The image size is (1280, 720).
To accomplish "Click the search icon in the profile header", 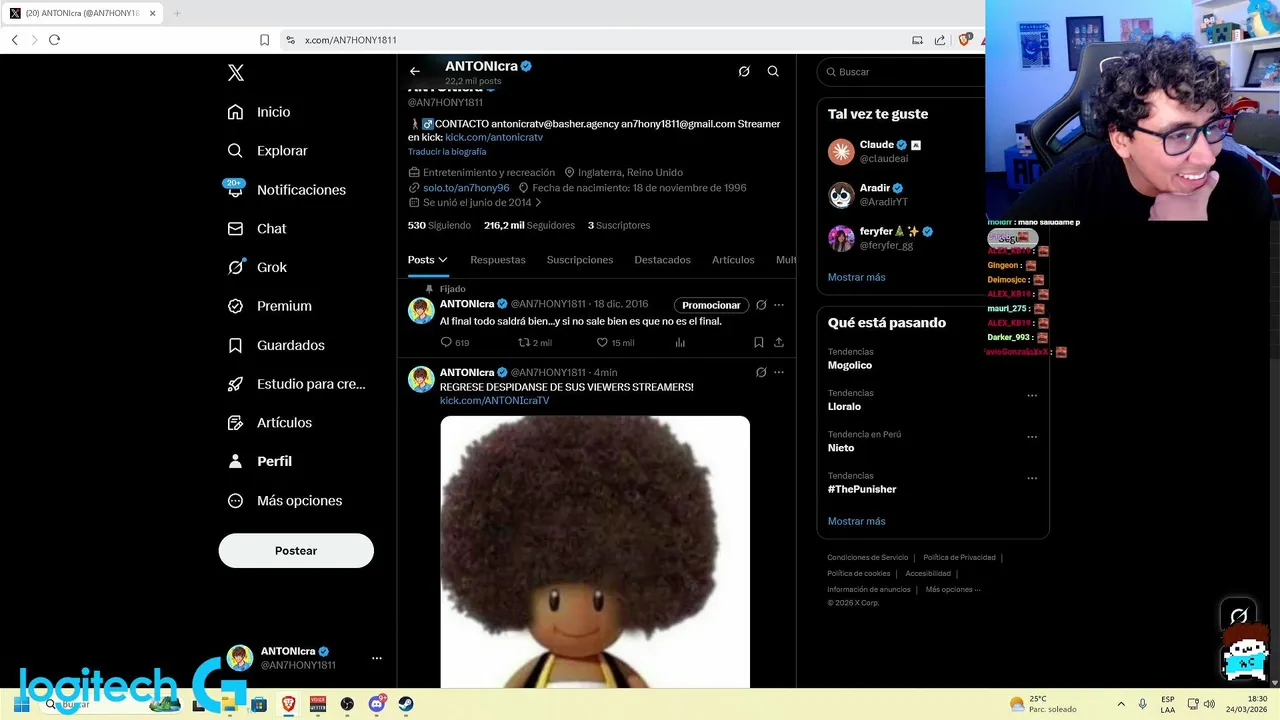I will pos(773,72).
